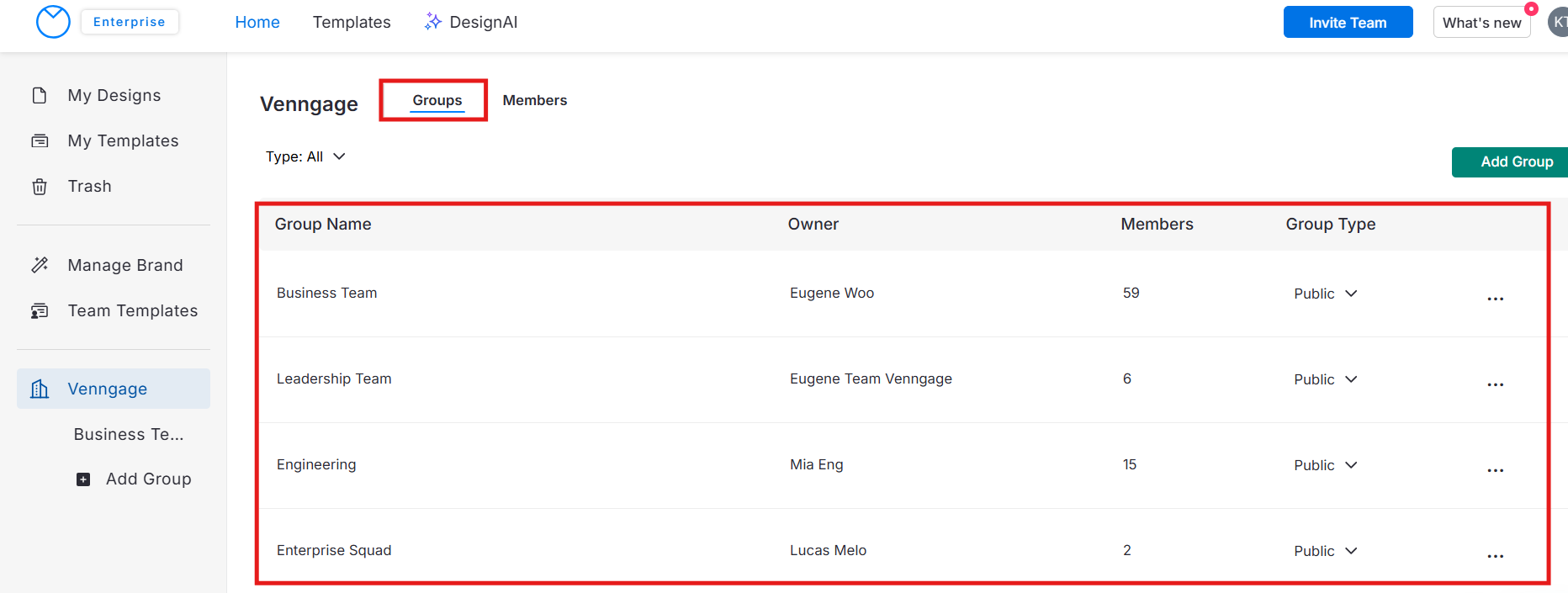Screen dimensions: 1568x593
Task: Click the Manage Brand wand icon
Action: click(40, 265)
